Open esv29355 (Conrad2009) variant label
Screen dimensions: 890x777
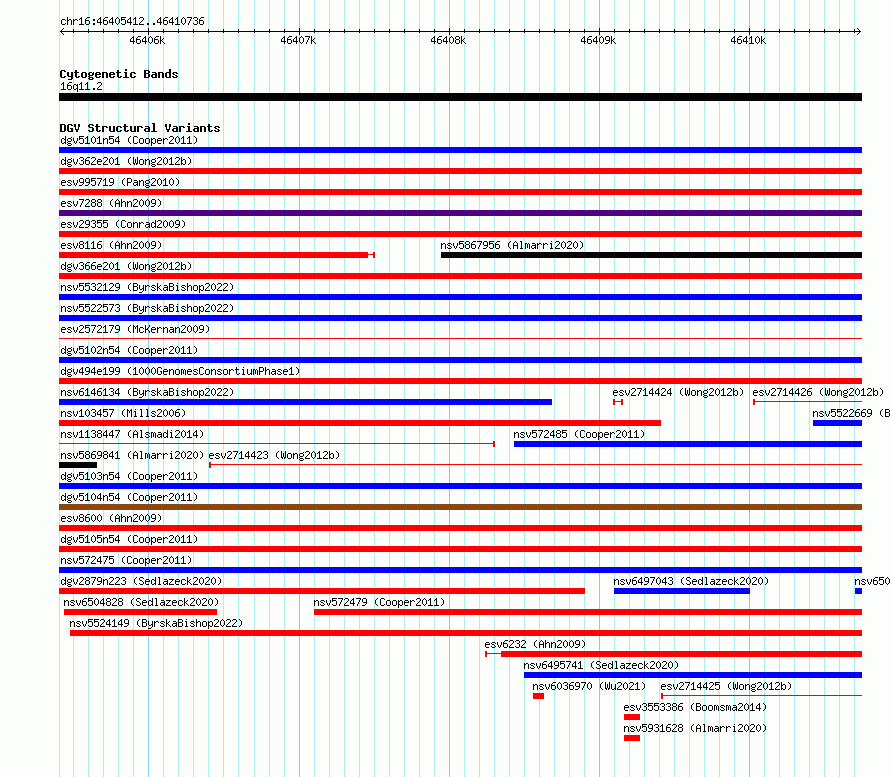click(123, 224)
